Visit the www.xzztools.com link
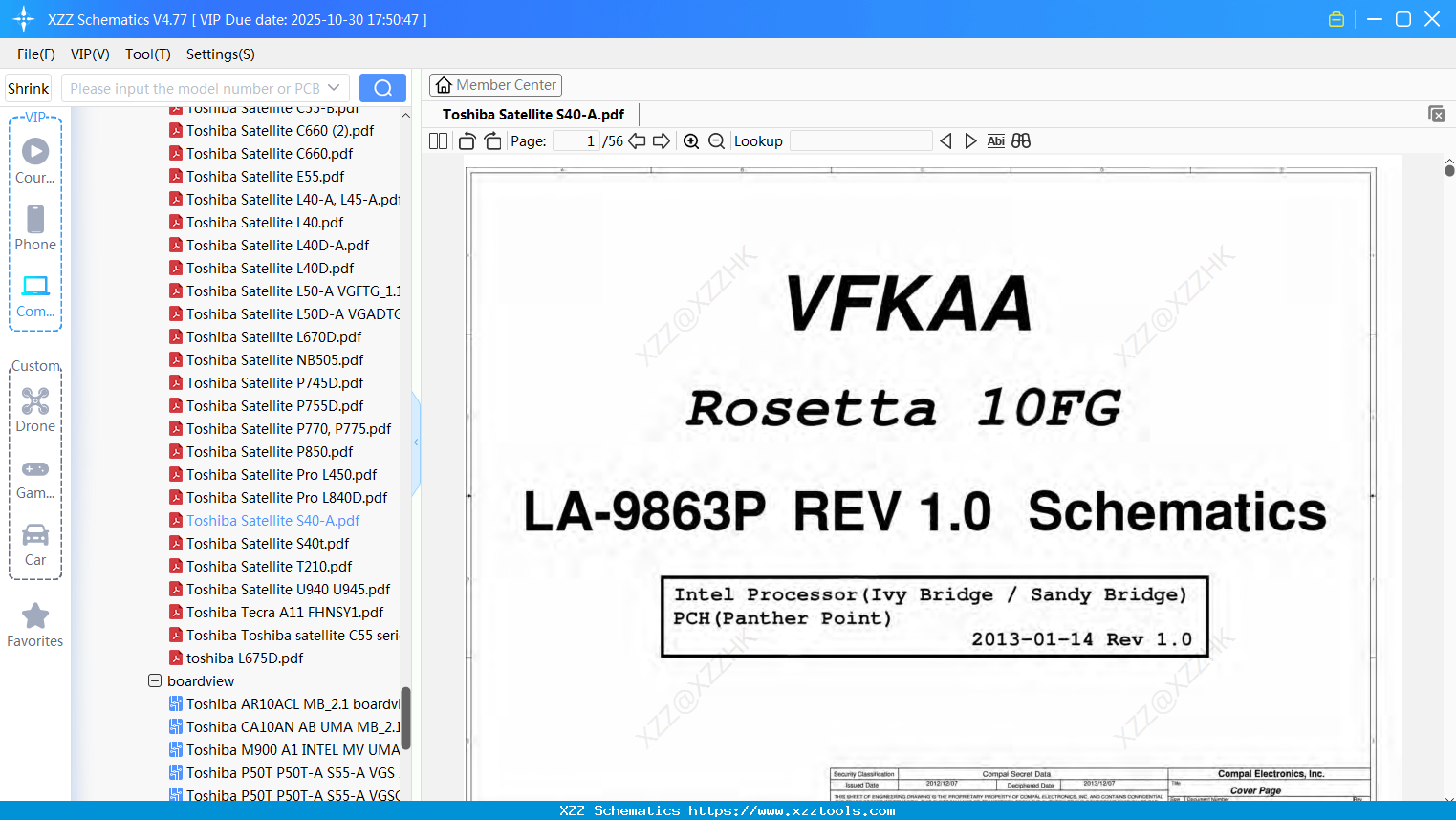 point(792,810)
